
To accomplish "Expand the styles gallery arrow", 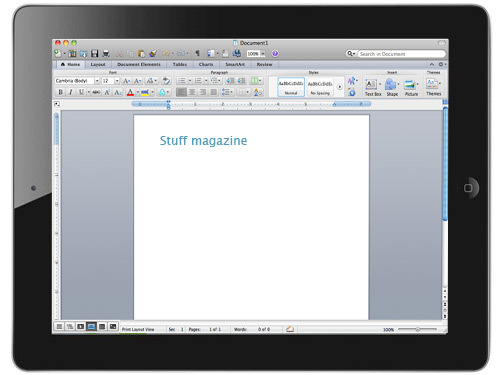I will pos(339,87).
